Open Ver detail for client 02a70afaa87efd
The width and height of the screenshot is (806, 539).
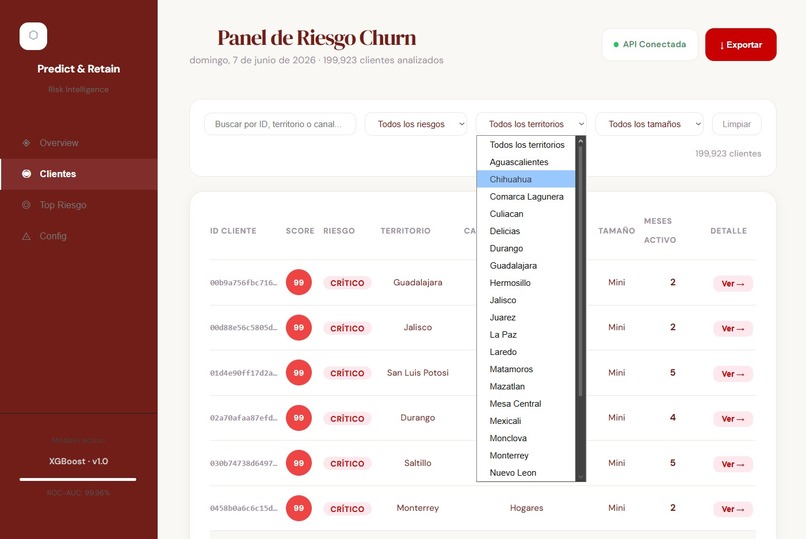pyautogui.click(x=733, y=419)
